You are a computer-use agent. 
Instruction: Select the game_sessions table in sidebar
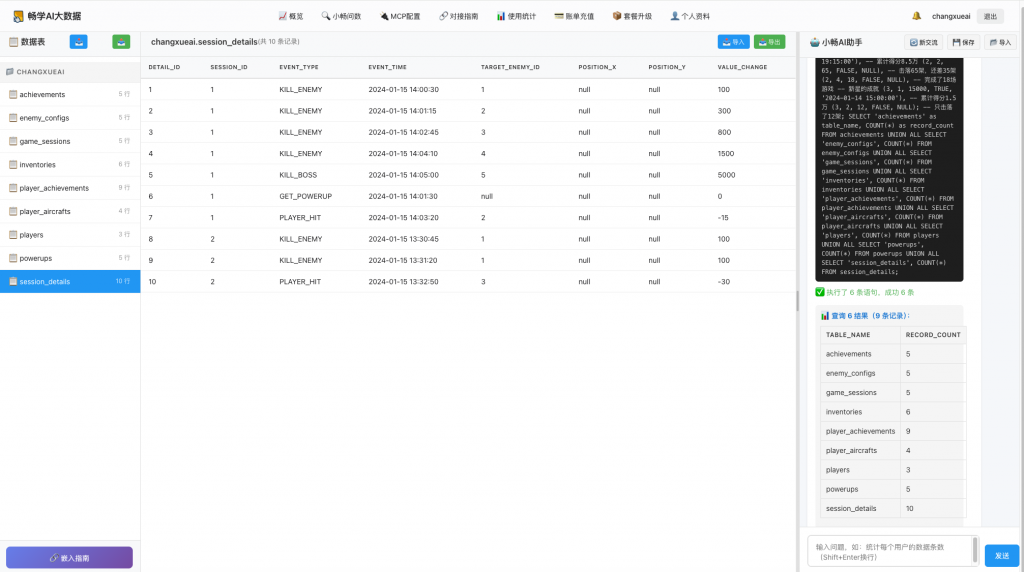click(x=45, y=141)
